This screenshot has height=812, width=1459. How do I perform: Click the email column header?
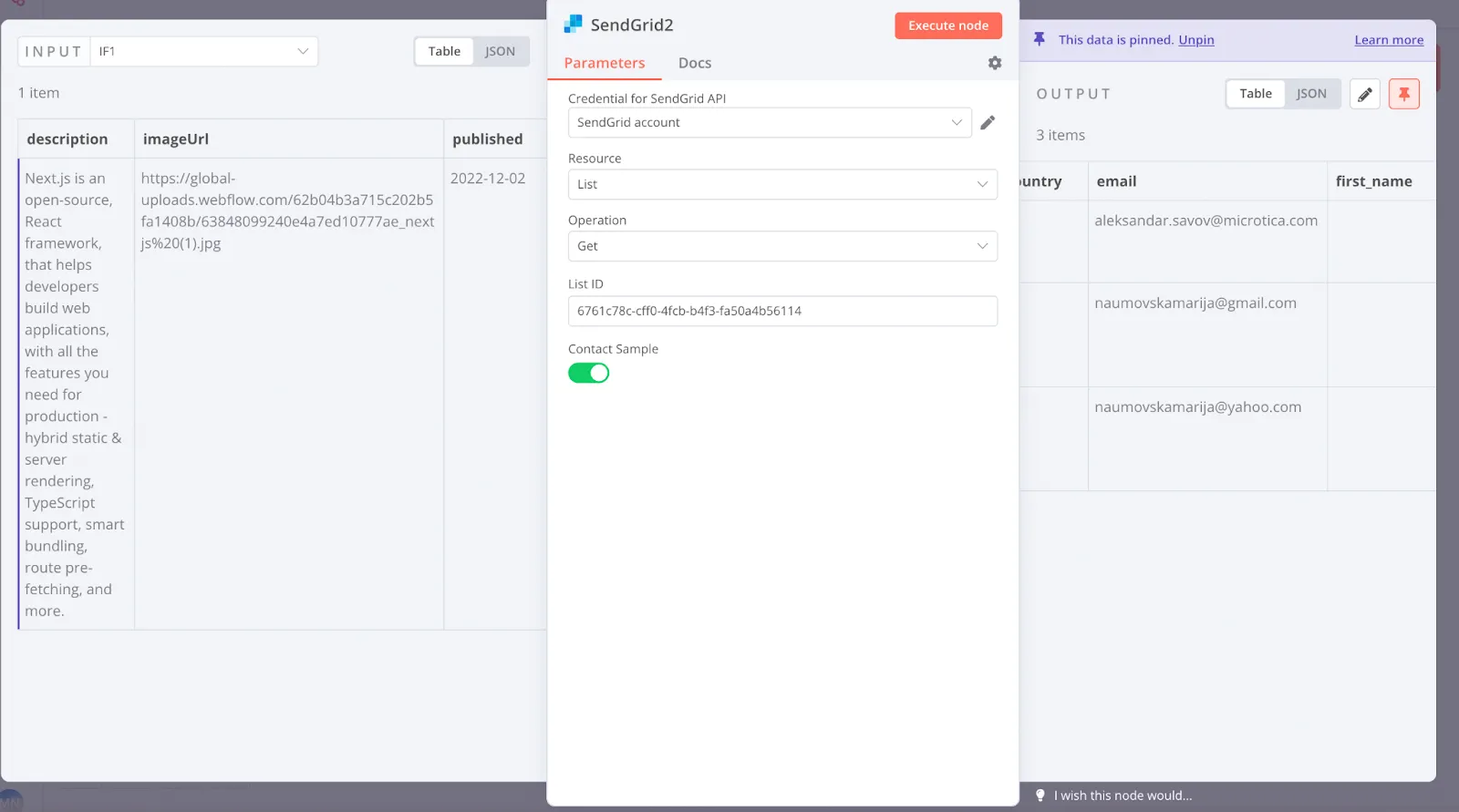pyautogui.click(x=1207, y=181)
